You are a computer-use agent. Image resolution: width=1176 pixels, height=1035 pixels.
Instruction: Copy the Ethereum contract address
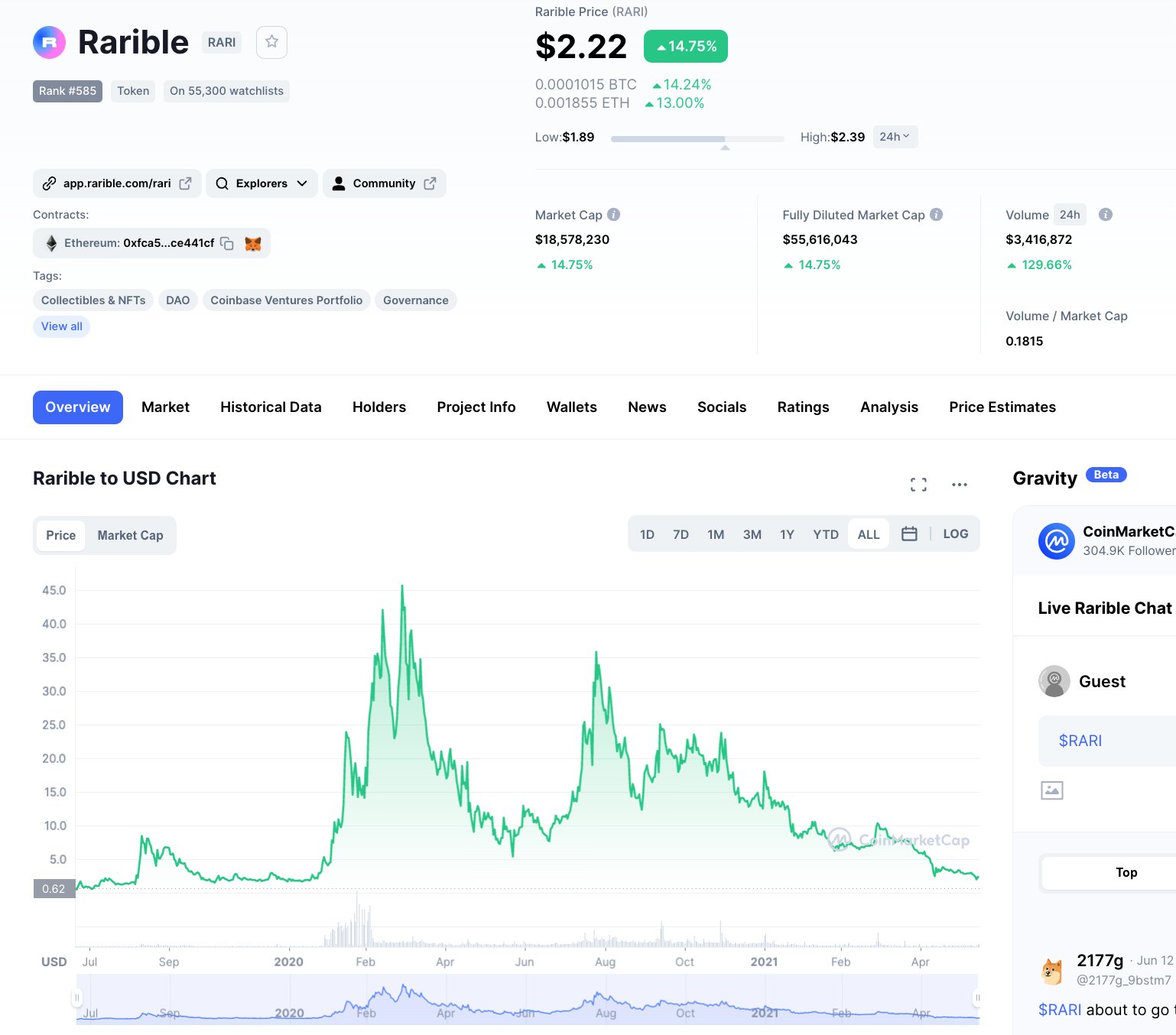[227, 243]
